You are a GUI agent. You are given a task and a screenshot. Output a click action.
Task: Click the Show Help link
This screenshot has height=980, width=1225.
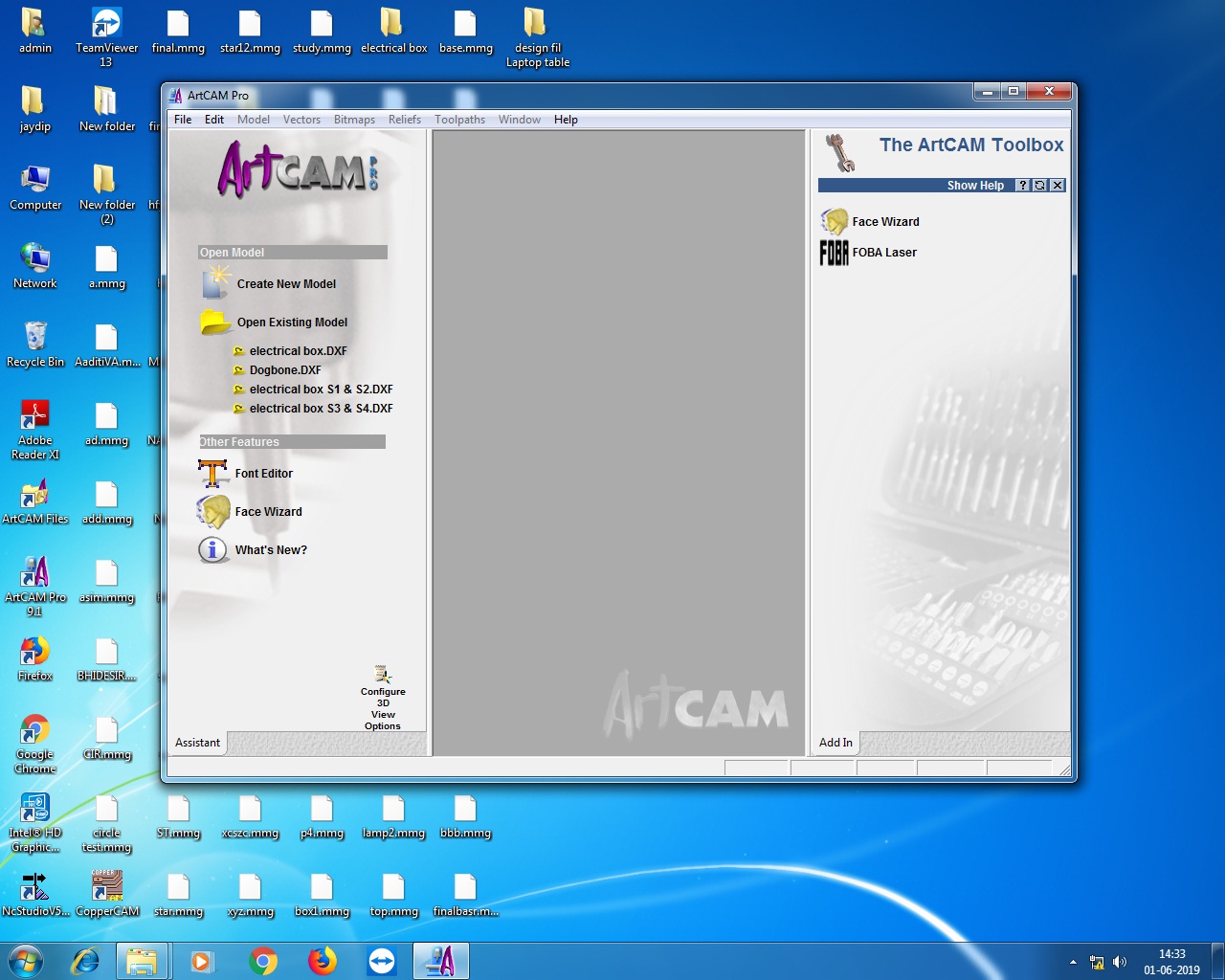point(975,186)
